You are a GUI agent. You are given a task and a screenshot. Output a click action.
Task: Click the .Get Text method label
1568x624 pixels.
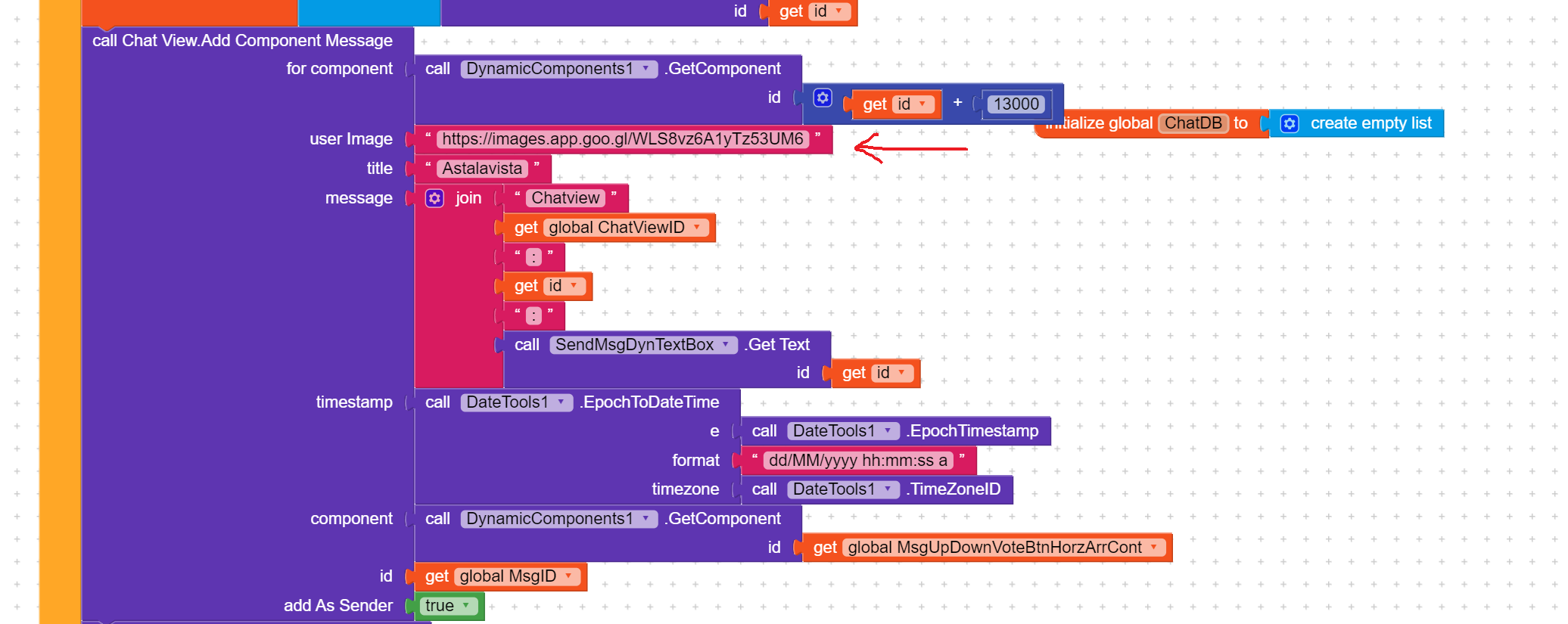click(x=776, y=345)
